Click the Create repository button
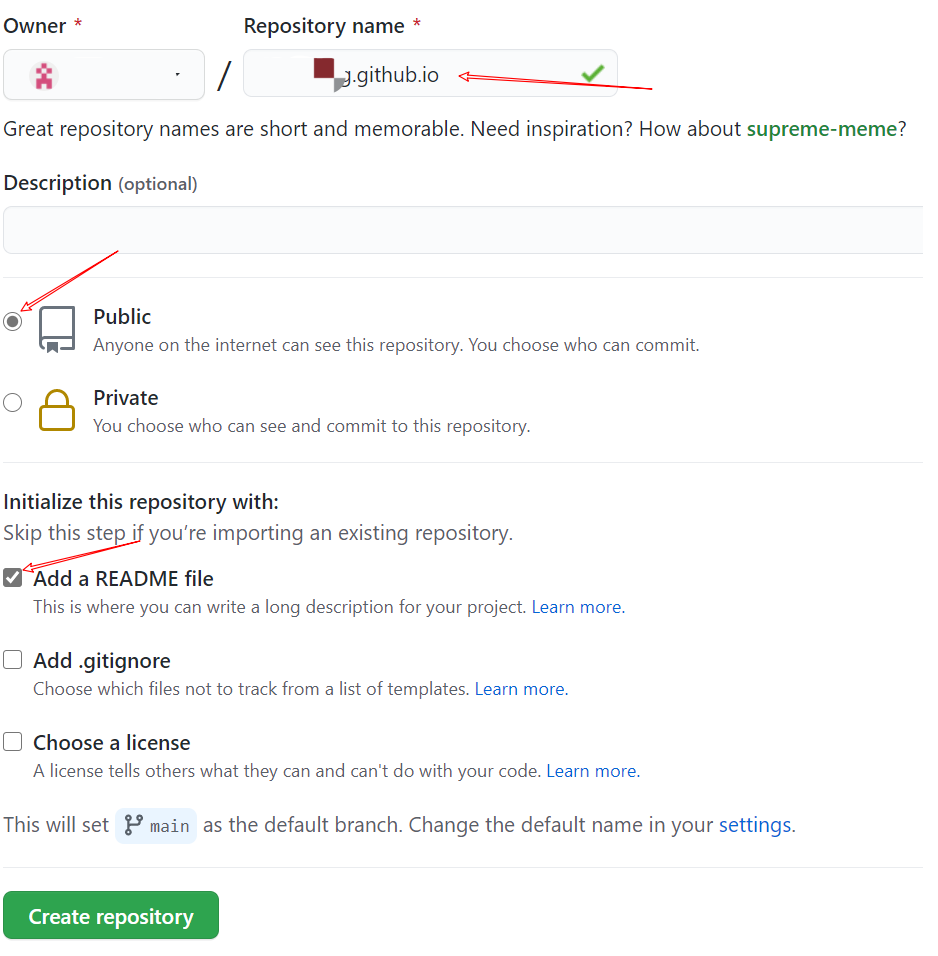This screenshot has width=938, height=956. [x=111, y=916]
